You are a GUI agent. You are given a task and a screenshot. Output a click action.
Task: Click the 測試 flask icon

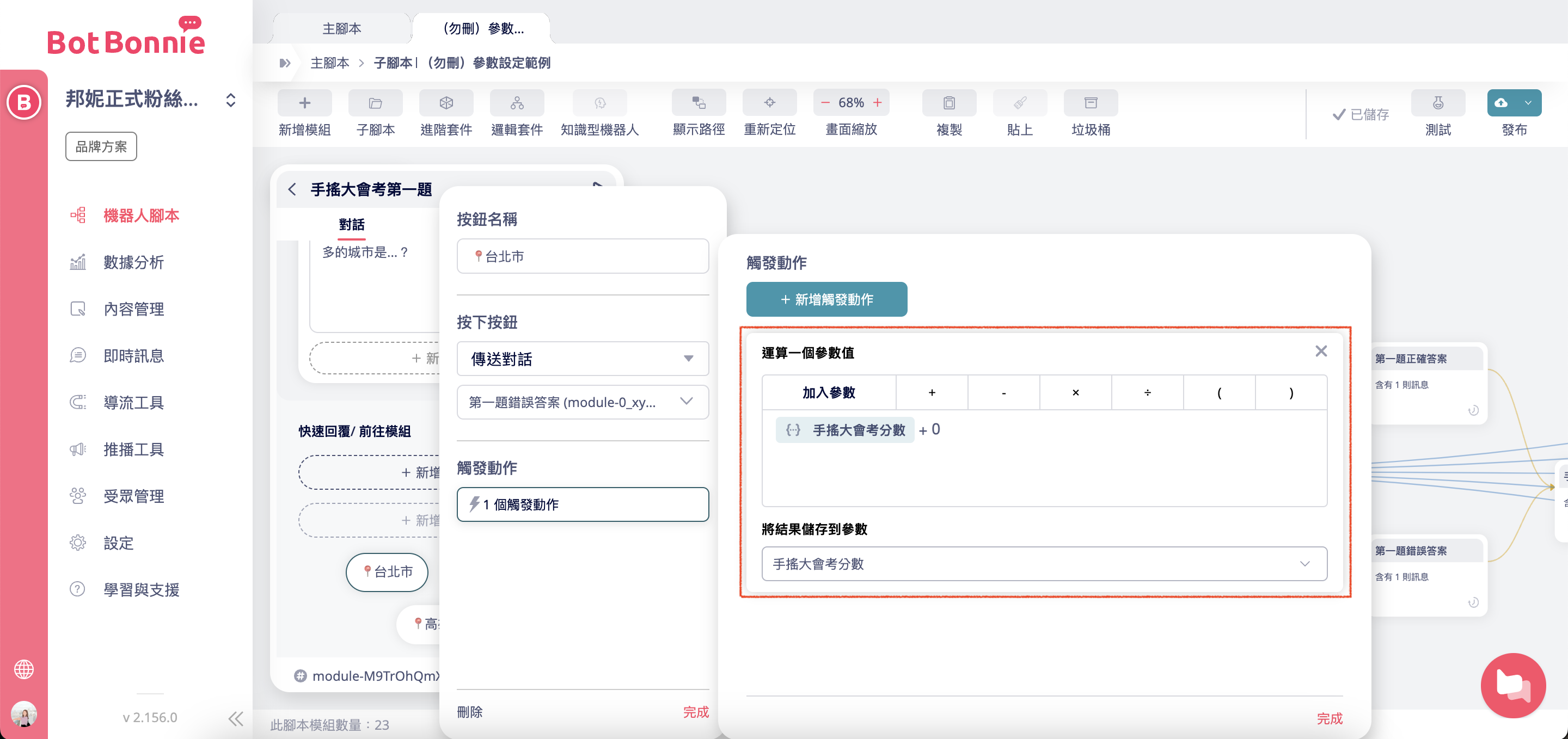coord(1438,103)
